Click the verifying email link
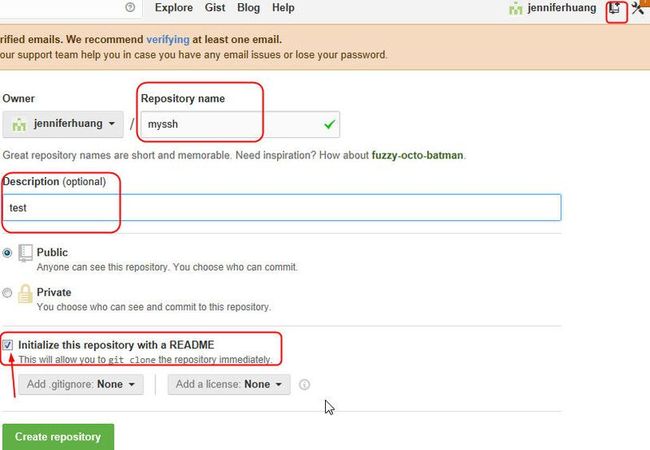Viewport: 650px width, 450px height. (167, 39)
